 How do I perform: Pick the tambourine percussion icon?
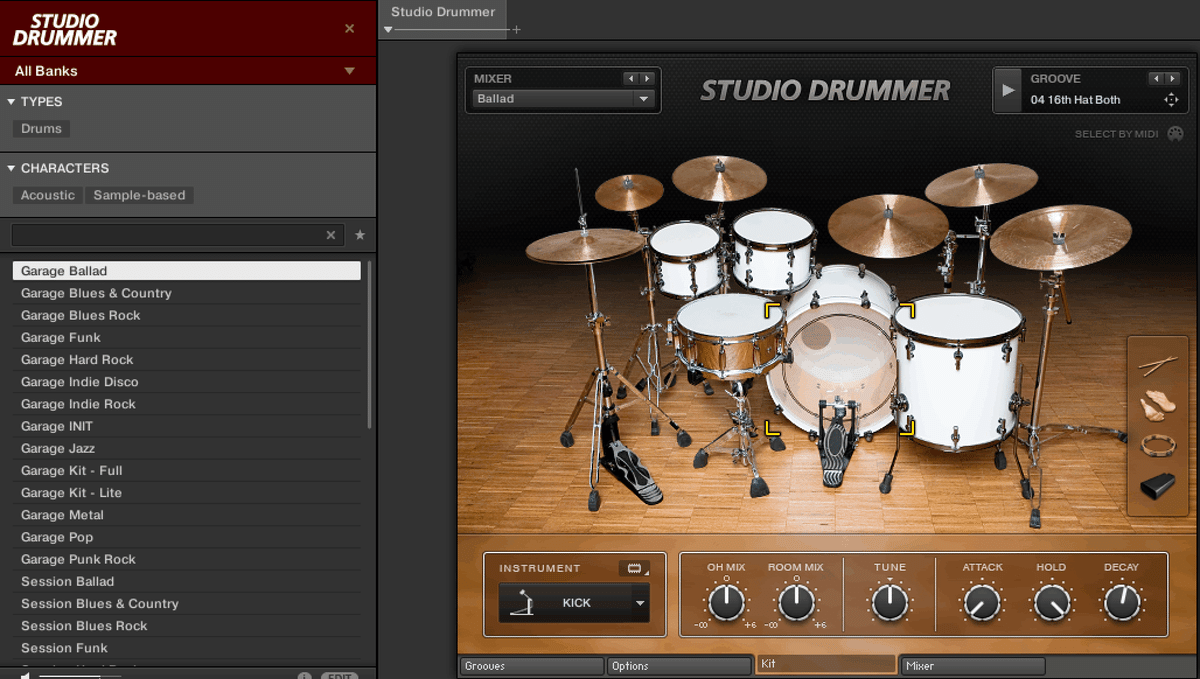tap(1158, 445)
